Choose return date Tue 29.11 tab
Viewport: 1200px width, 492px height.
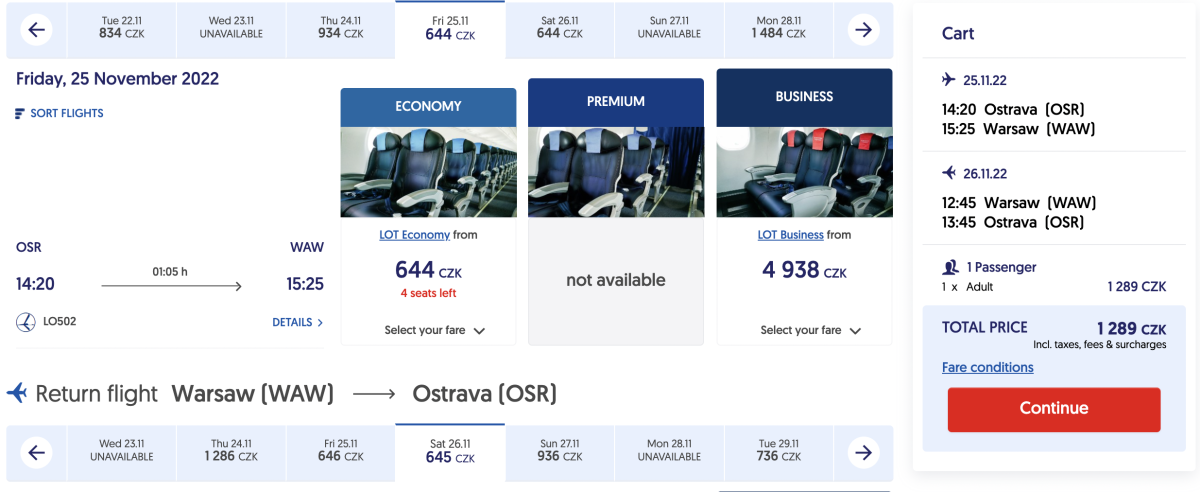point(780,451)
